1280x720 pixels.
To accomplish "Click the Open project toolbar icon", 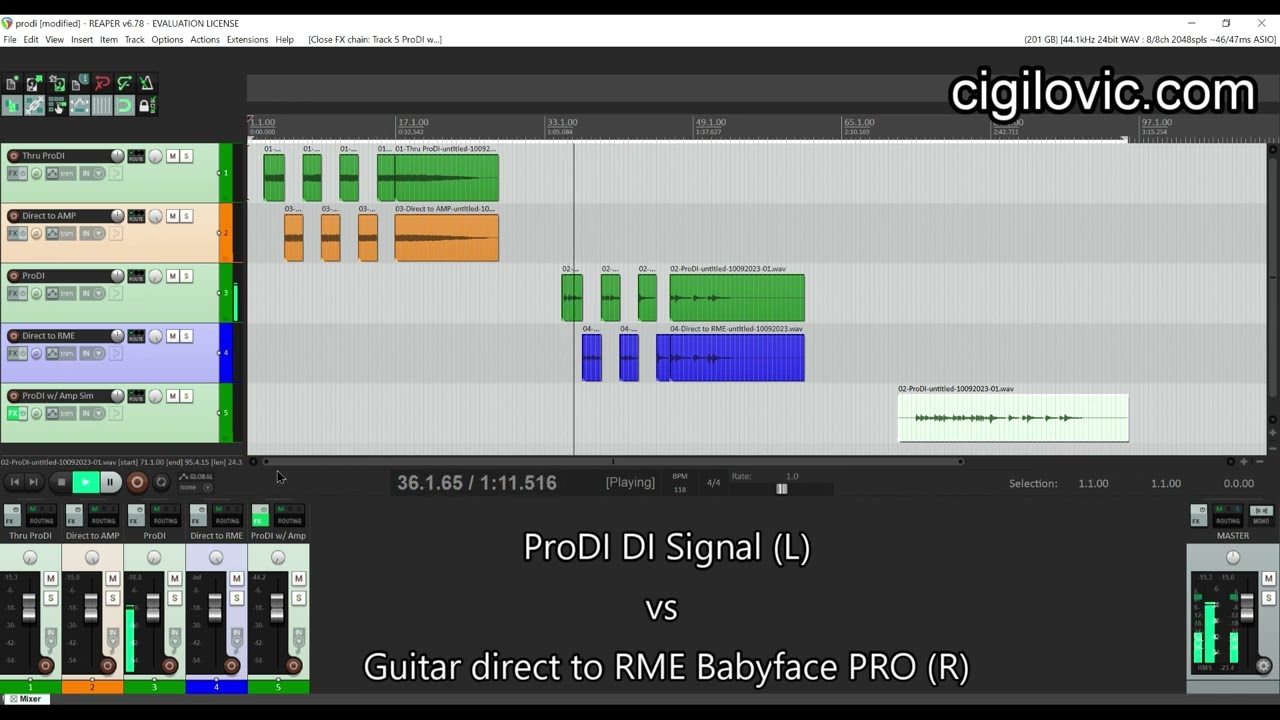I will pos(34,83).
